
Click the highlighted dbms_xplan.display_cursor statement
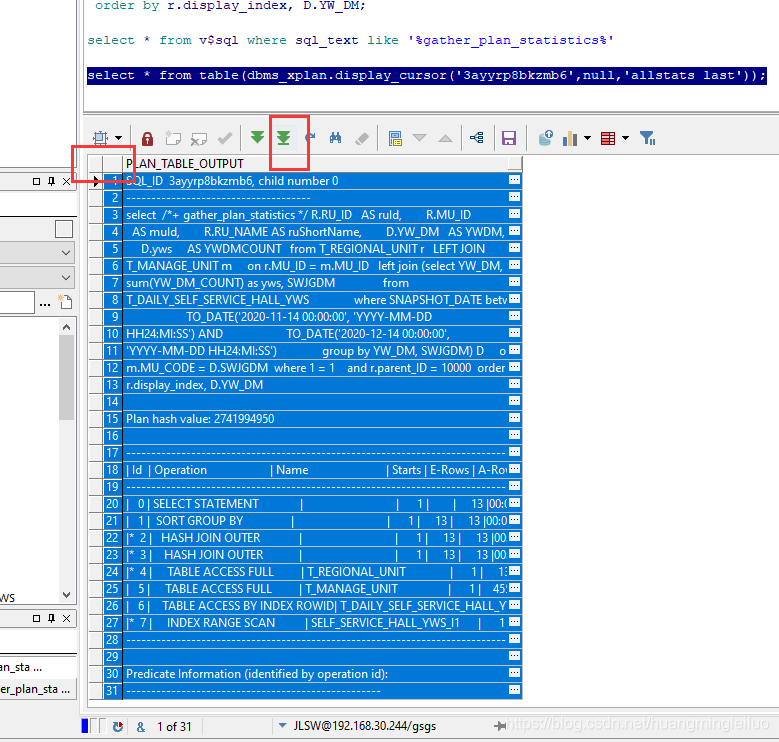tap(427, 75)
